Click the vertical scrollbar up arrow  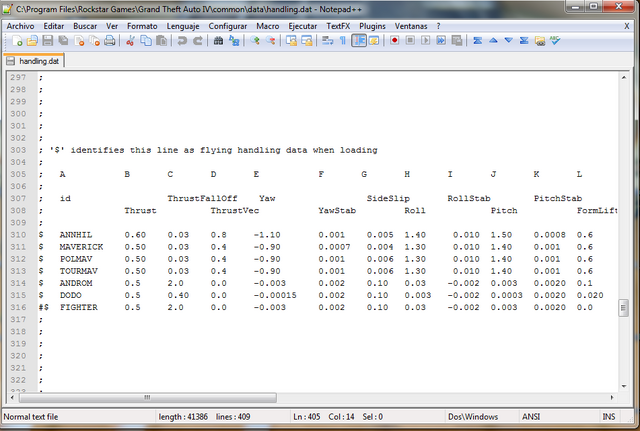(x=624, y=78)
